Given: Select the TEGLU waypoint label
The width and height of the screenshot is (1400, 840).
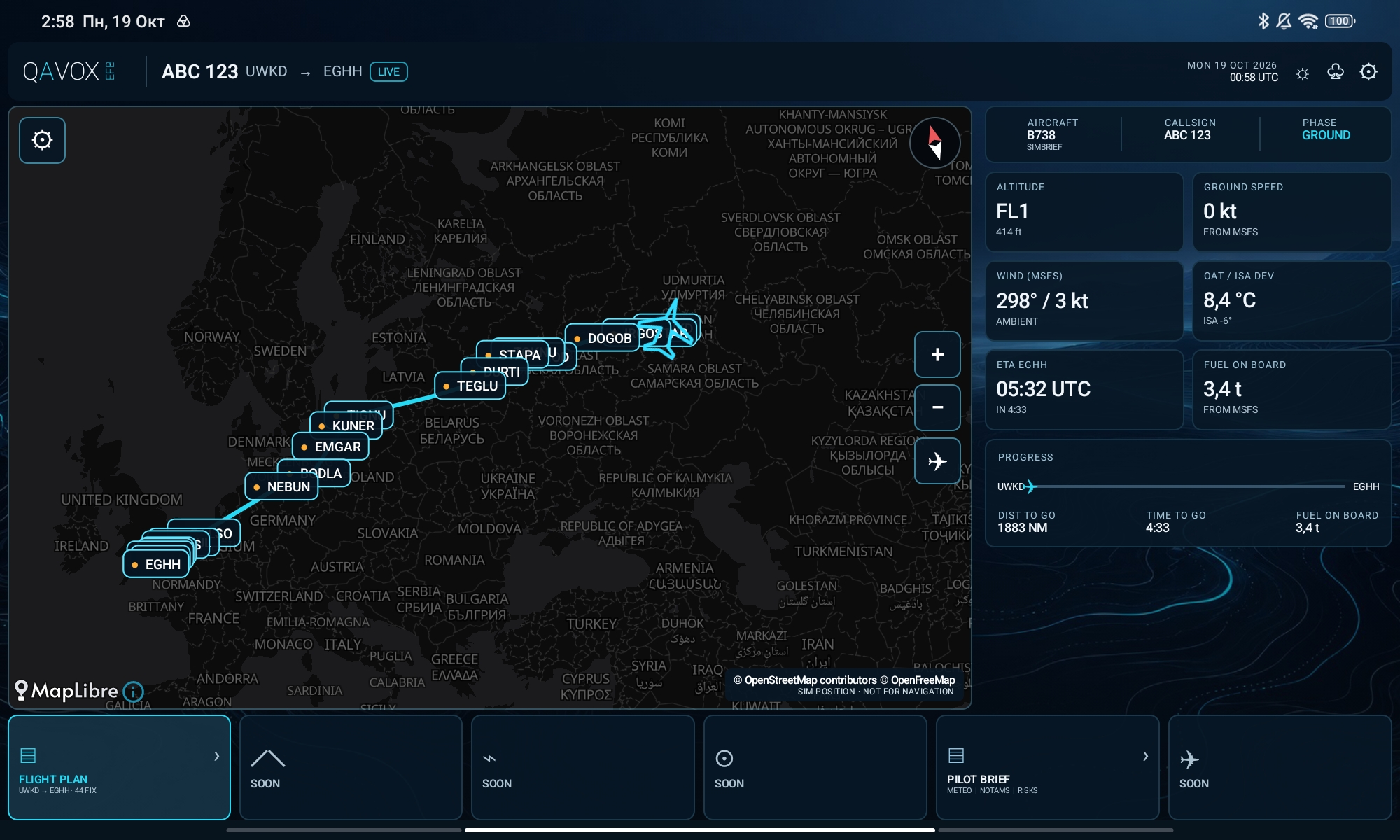Looking at the screenshot, I should [470, 386].
